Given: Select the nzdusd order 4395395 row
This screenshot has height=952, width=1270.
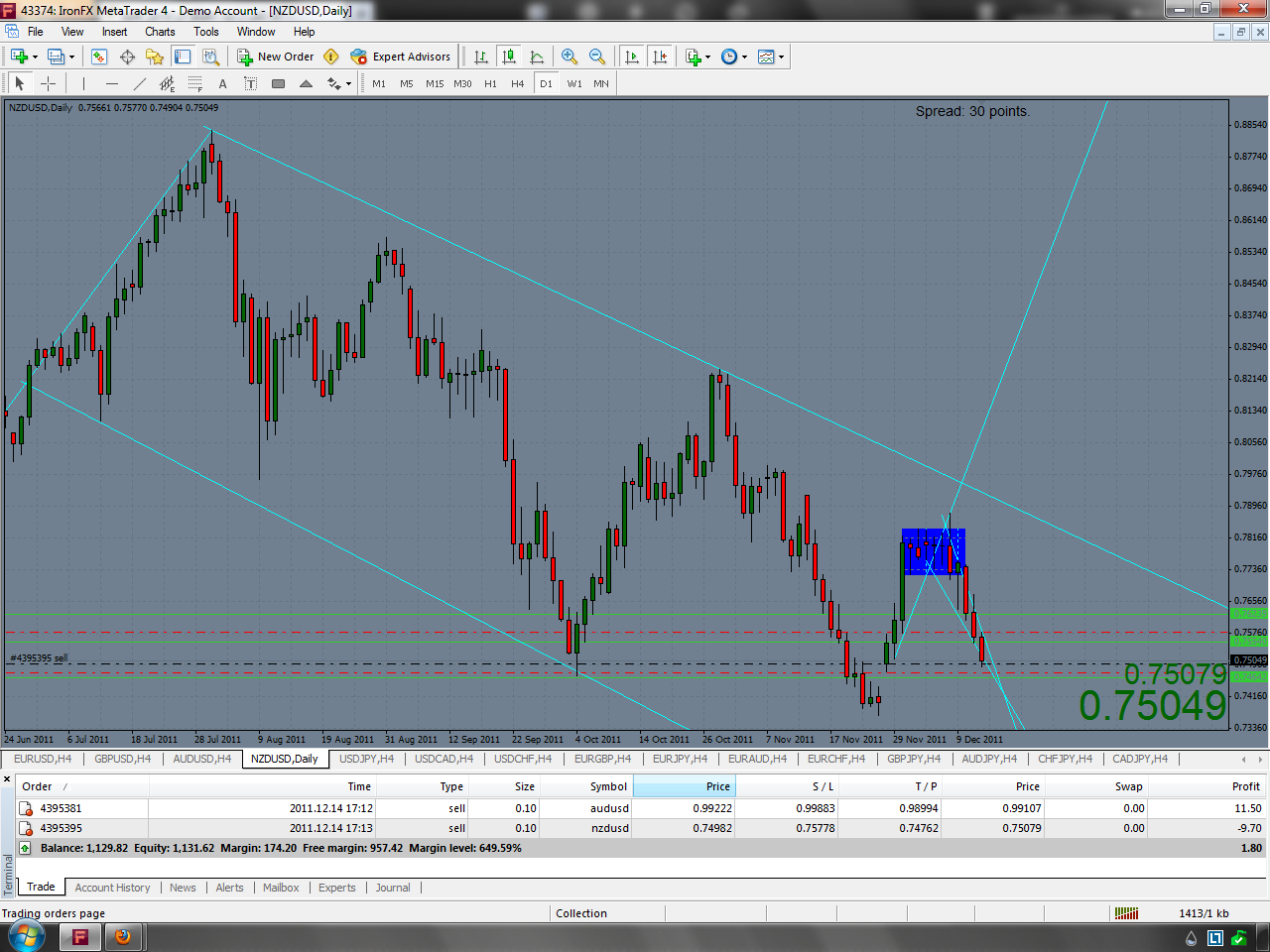Looking at the screenshot, I should (x=641, y=828).
